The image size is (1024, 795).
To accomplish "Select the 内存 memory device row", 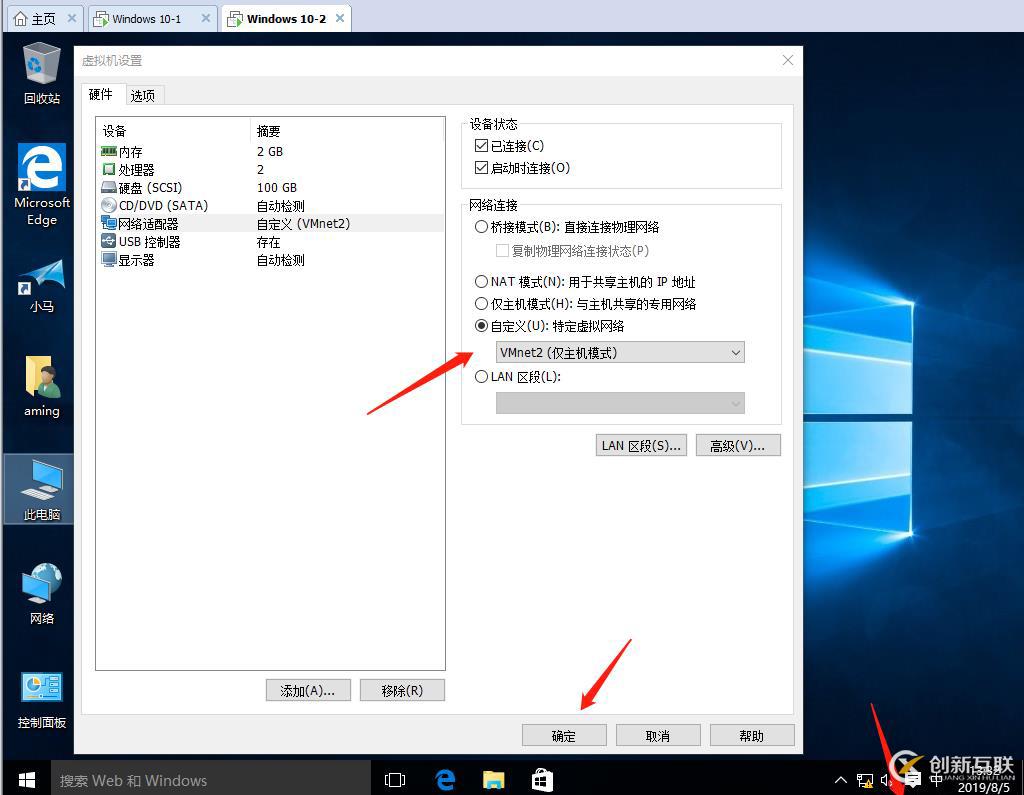I will click(272, 152).
